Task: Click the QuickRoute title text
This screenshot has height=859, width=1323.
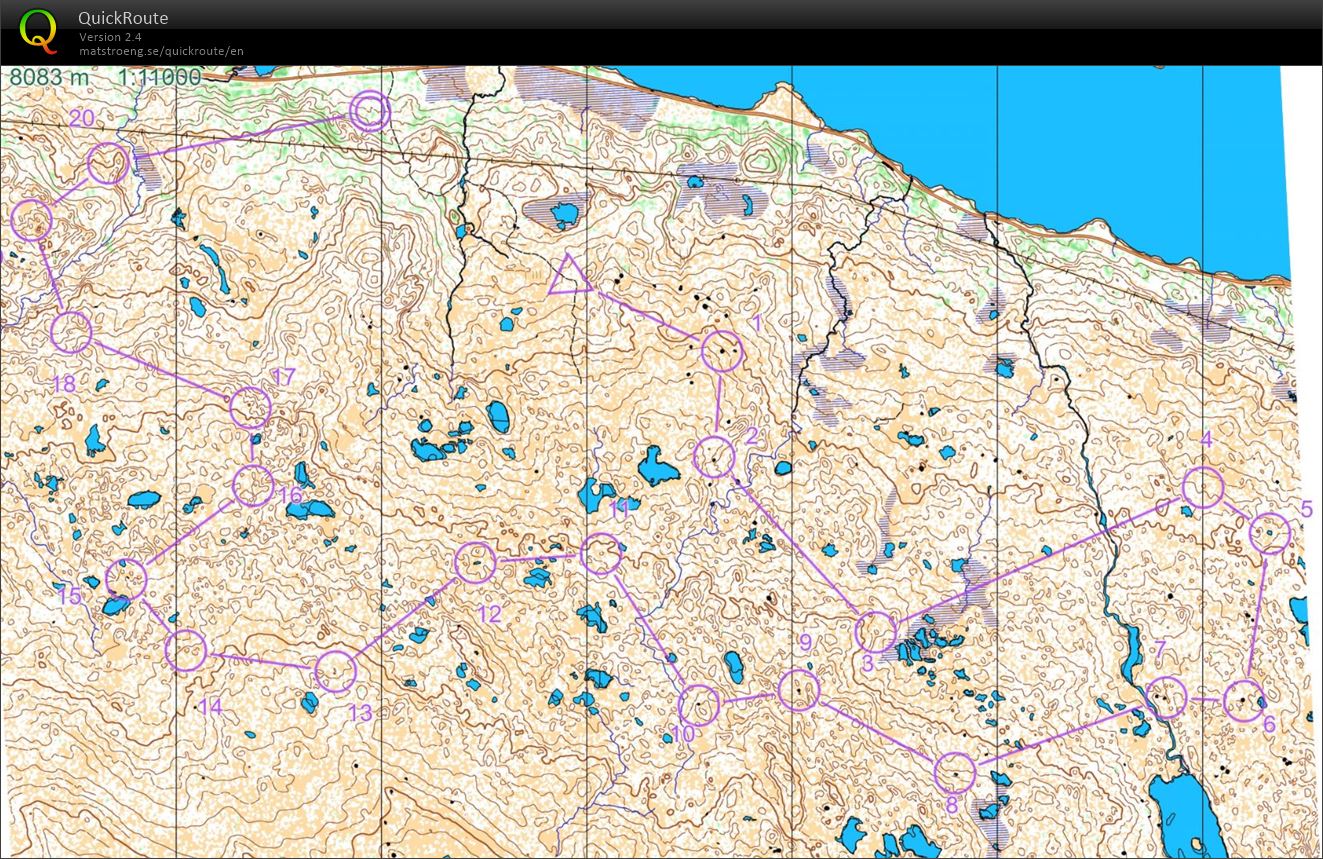Action: coord(123,18)
